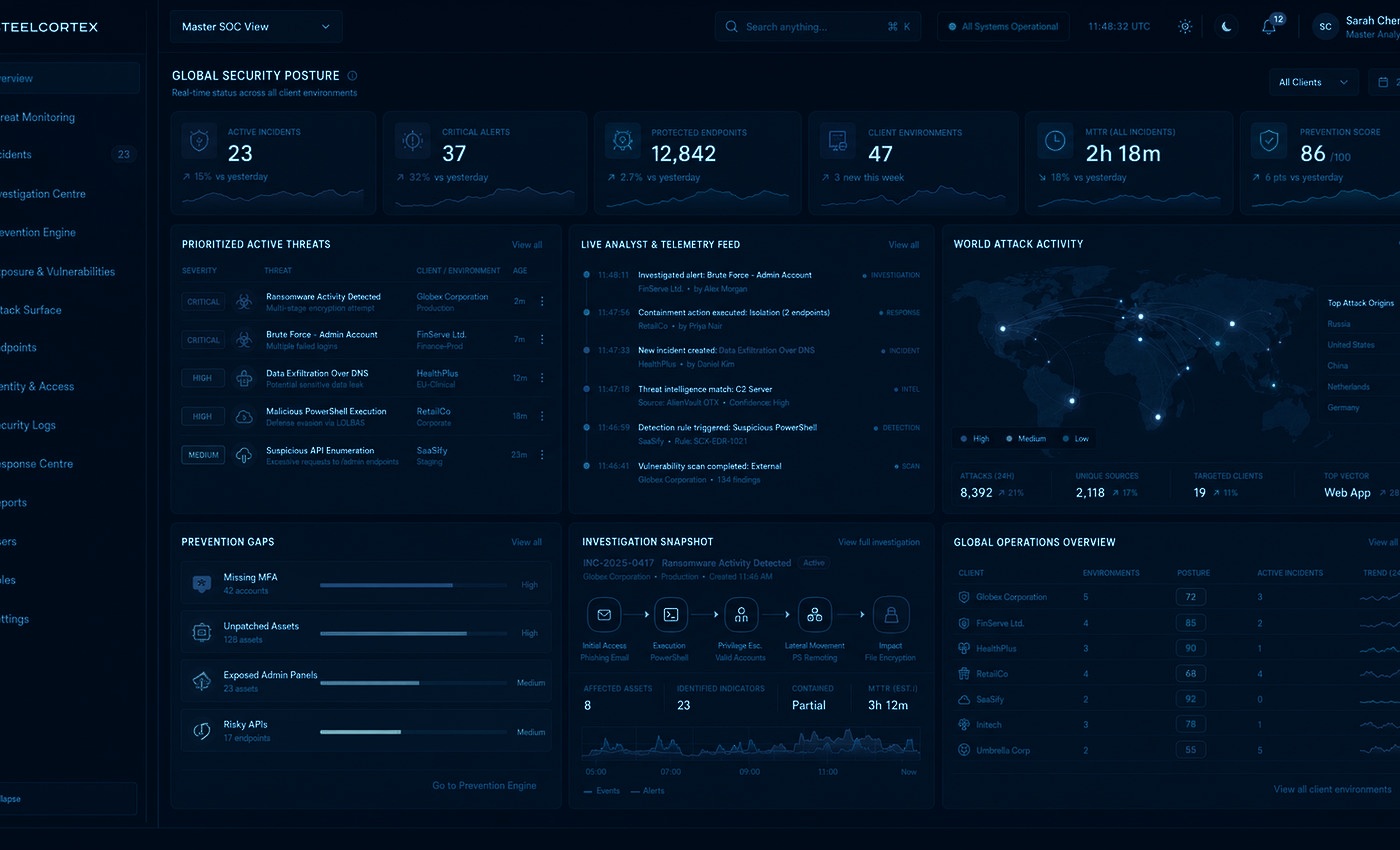1400x850 pixels.
Task: Open options menu for Ransomware Activity Detected row
Action: (x=542, y=301)
